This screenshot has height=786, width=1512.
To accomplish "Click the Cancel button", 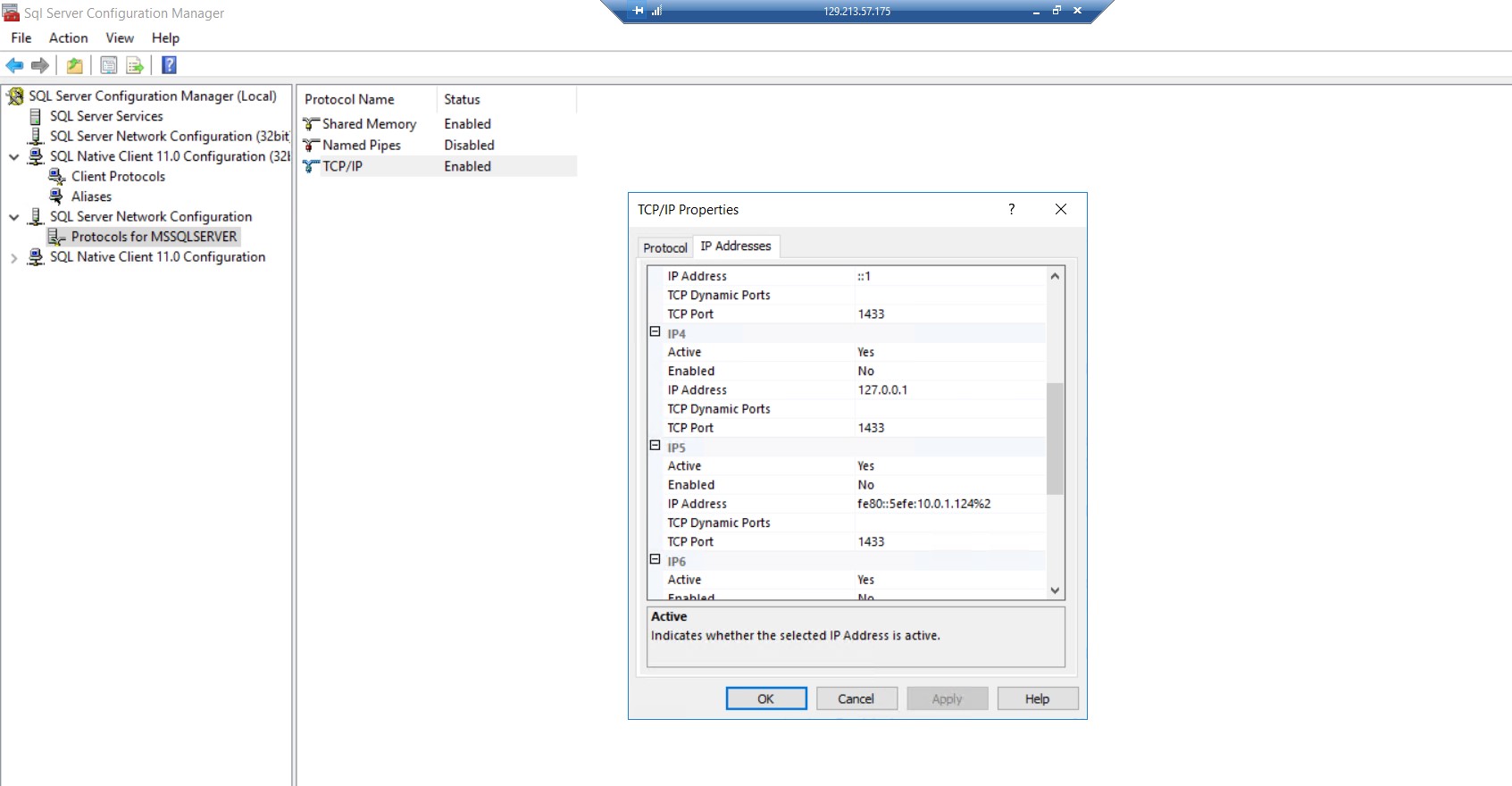I will click(x=856, y=698).
